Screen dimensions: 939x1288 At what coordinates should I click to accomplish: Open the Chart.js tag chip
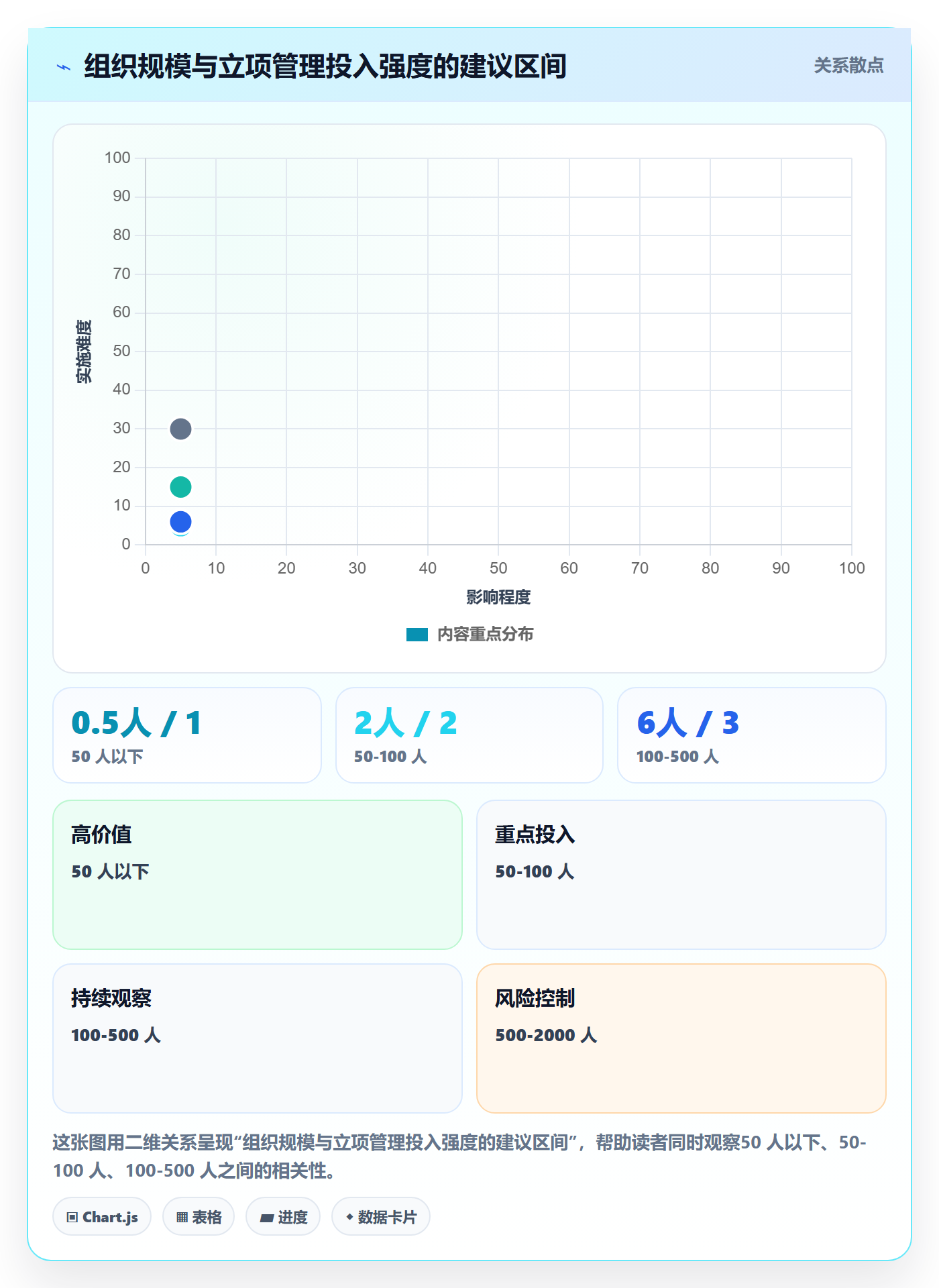(102, 1217)
